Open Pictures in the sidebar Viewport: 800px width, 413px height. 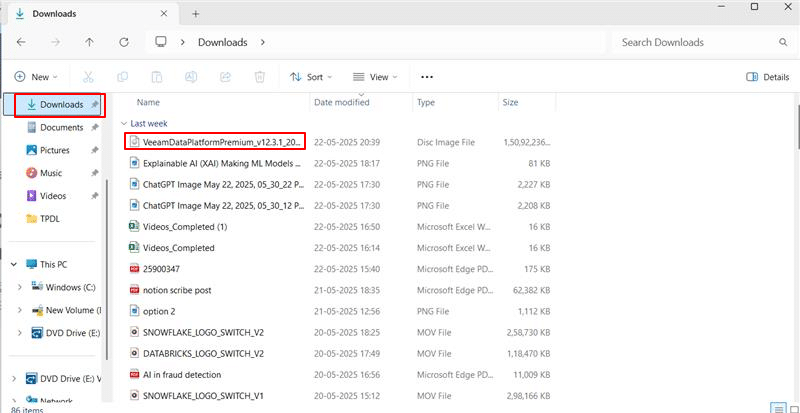[x=55, y=150]
